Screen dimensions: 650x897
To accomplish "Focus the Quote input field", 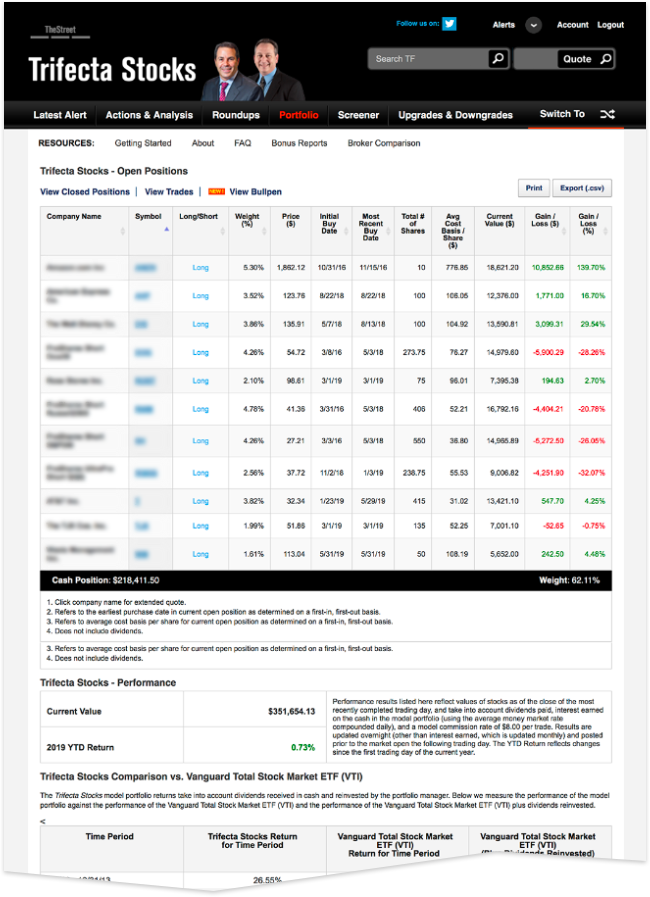I will tap(535, 58).
